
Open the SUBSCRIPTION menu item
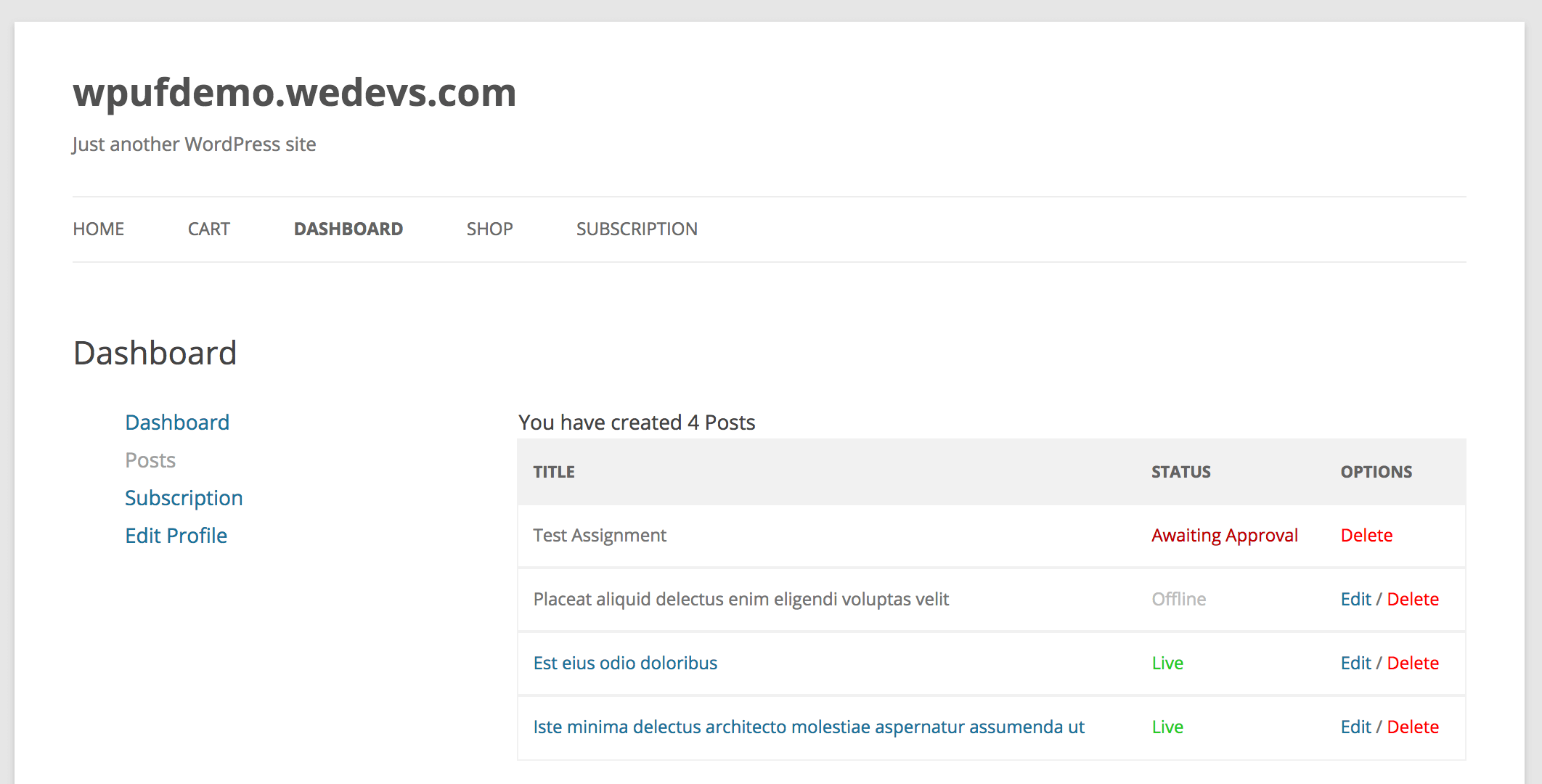coord(637,228)
